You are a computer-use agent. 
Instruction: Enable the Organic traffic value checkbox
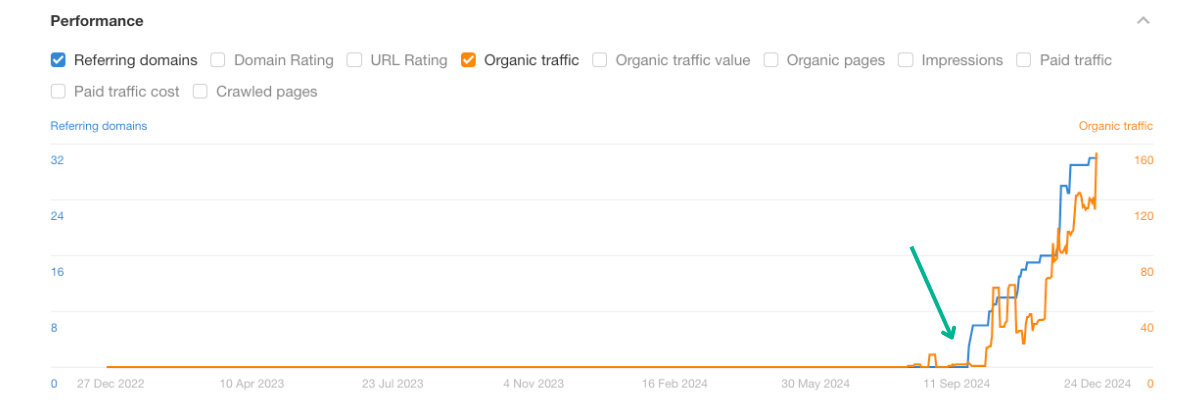pos(600,60)
